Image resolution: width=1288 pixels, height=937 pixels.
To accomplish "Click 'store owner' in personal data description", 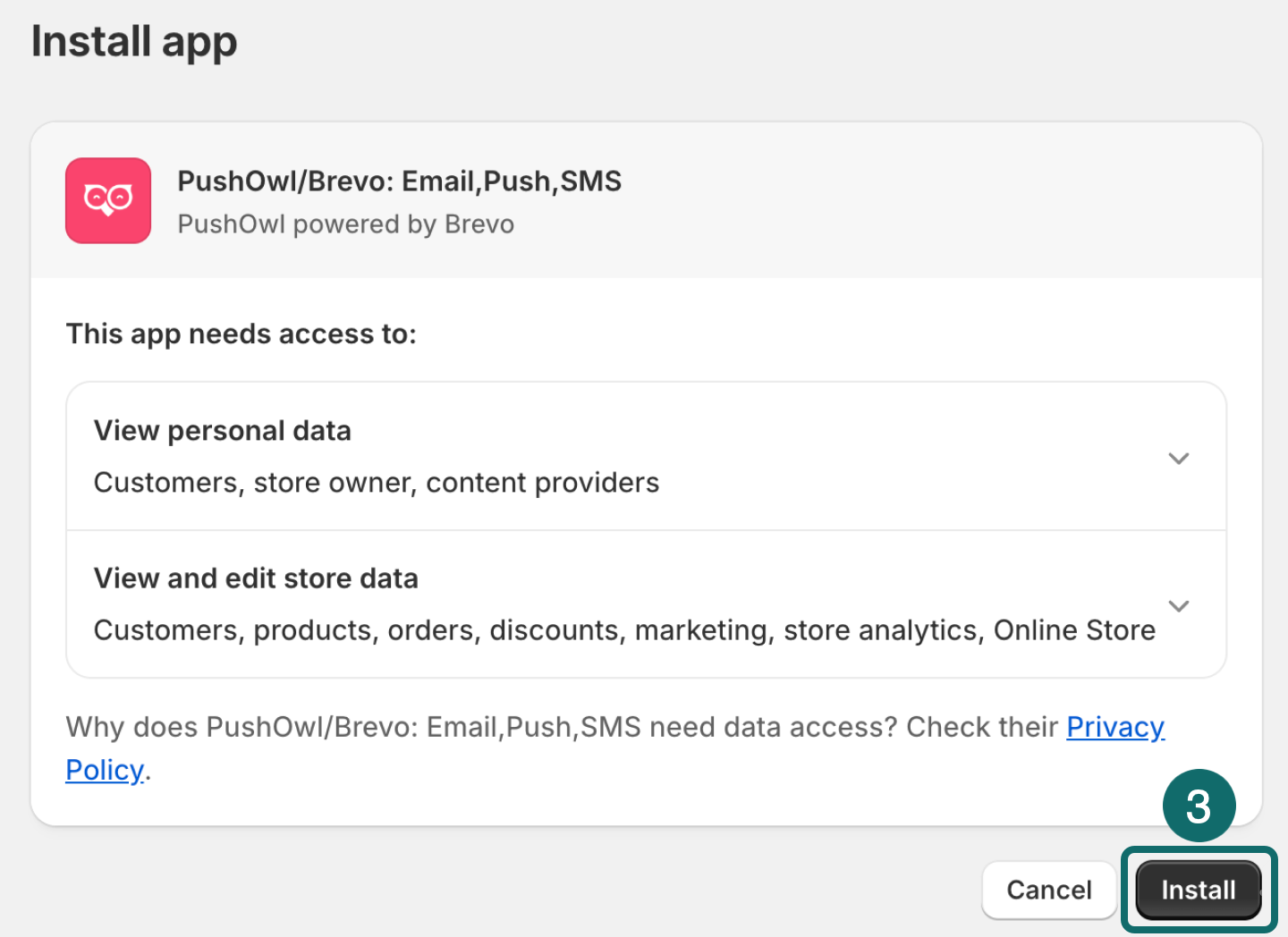I will pos(331,483).
